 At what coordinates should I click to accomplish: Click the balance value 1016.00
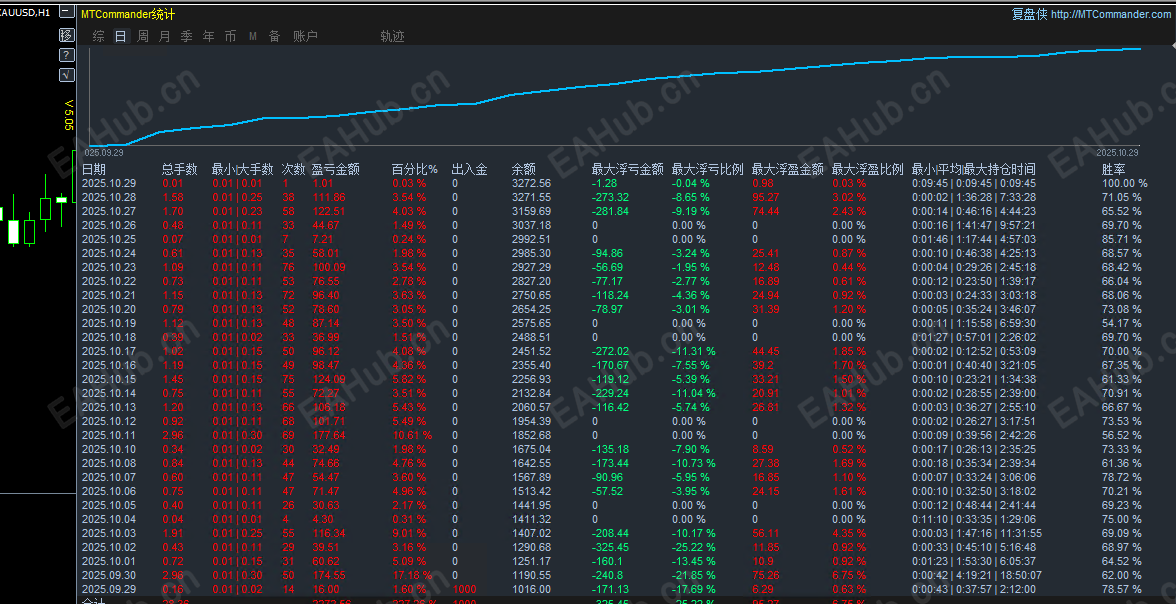point(531,589)
